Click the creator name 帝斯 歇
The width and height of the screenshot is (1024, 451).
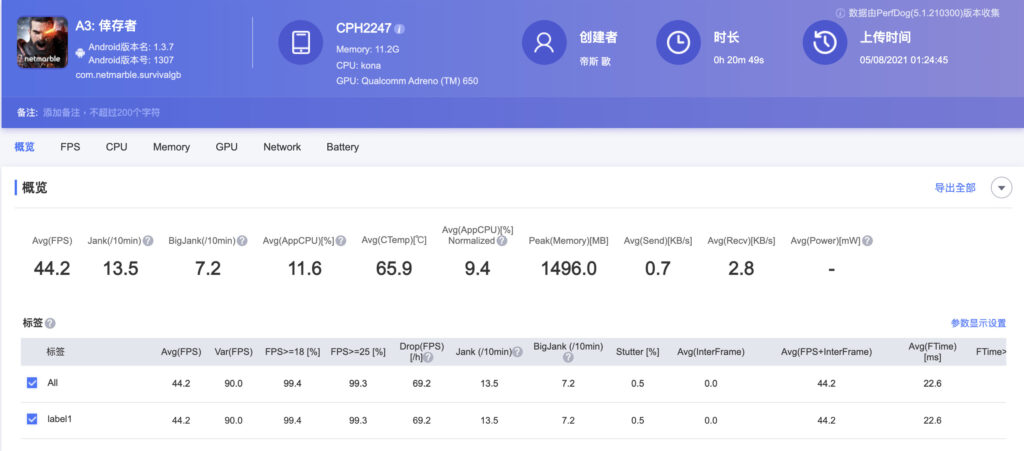click(x=595, y=61)
